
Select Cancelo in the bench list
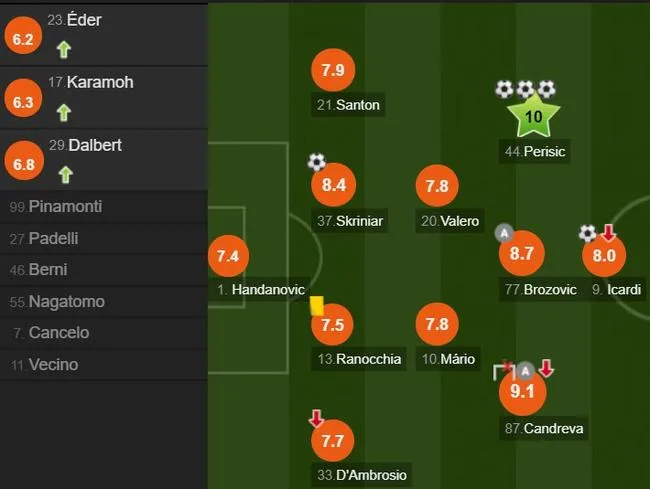(104, 333)
